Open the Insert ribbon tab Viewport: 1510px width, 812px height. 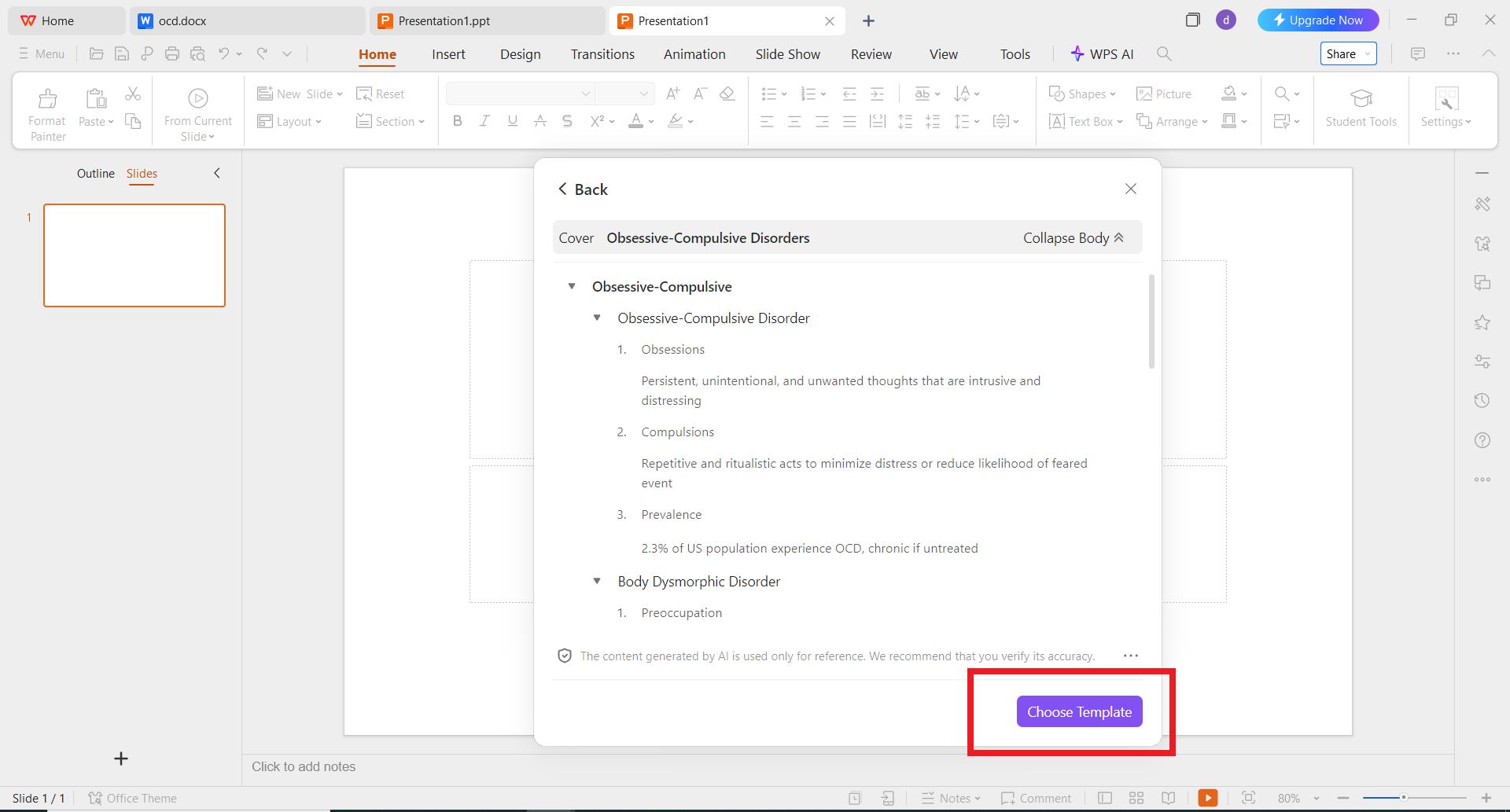click(x=448, y=54)
